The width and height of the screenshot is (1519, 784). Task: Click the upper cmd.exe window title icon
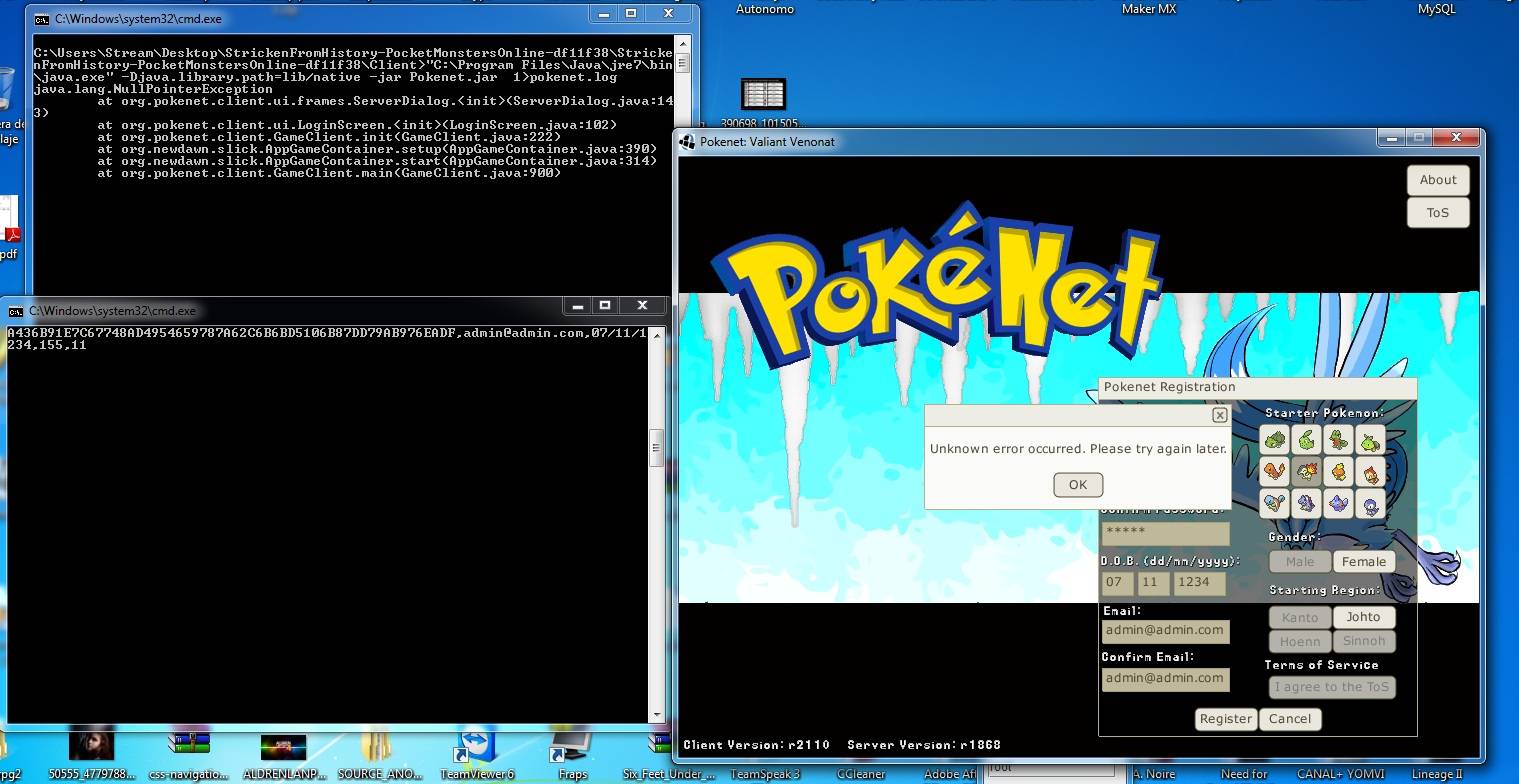pos(41,18)
